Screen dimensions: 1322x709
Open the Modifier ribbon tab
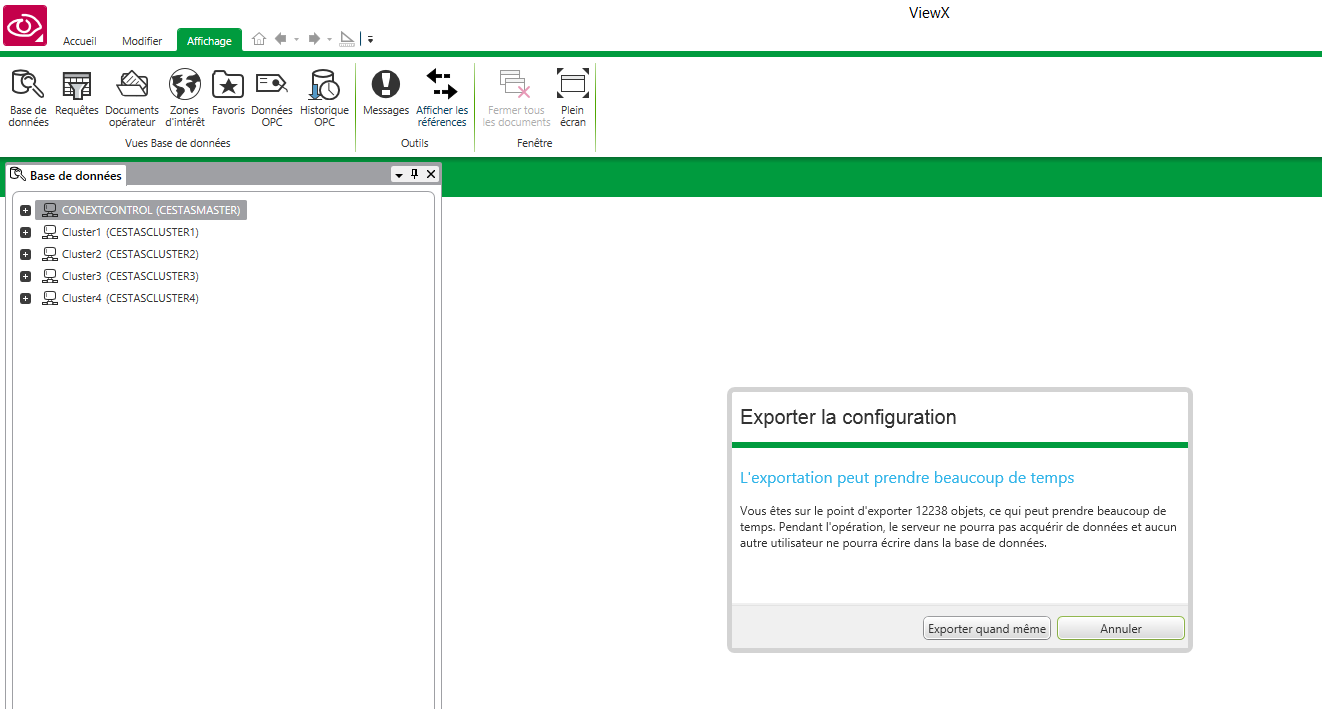click(142, 41)
